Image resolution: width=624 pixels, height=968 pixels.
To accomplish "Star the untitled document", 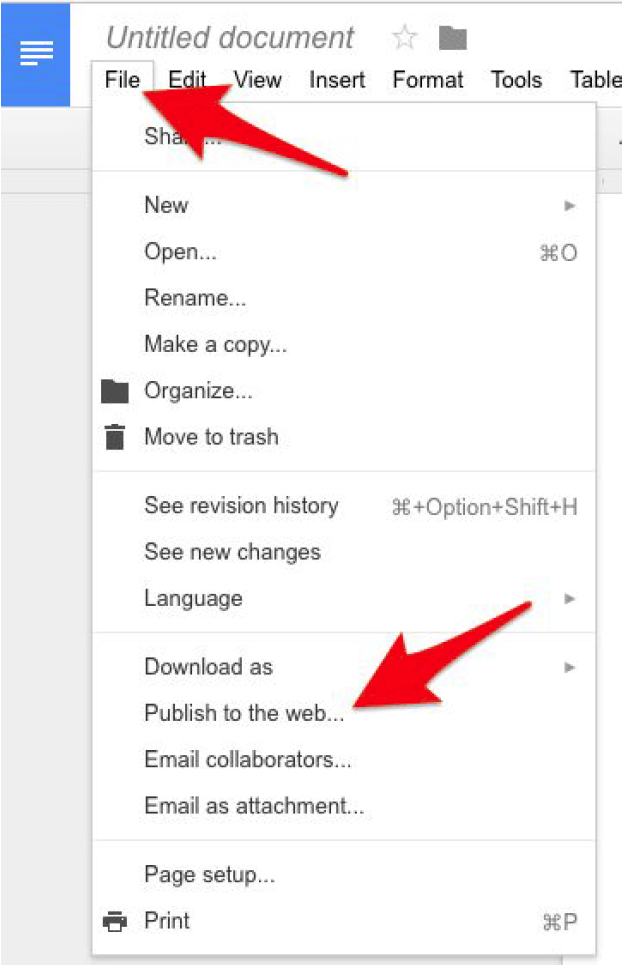I will point(404,38).
